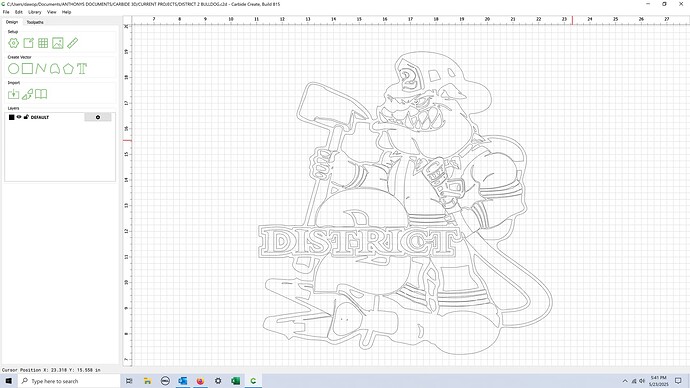The image size is (690, 388).
Task: Open the View menu
Action: pos(51,12)
